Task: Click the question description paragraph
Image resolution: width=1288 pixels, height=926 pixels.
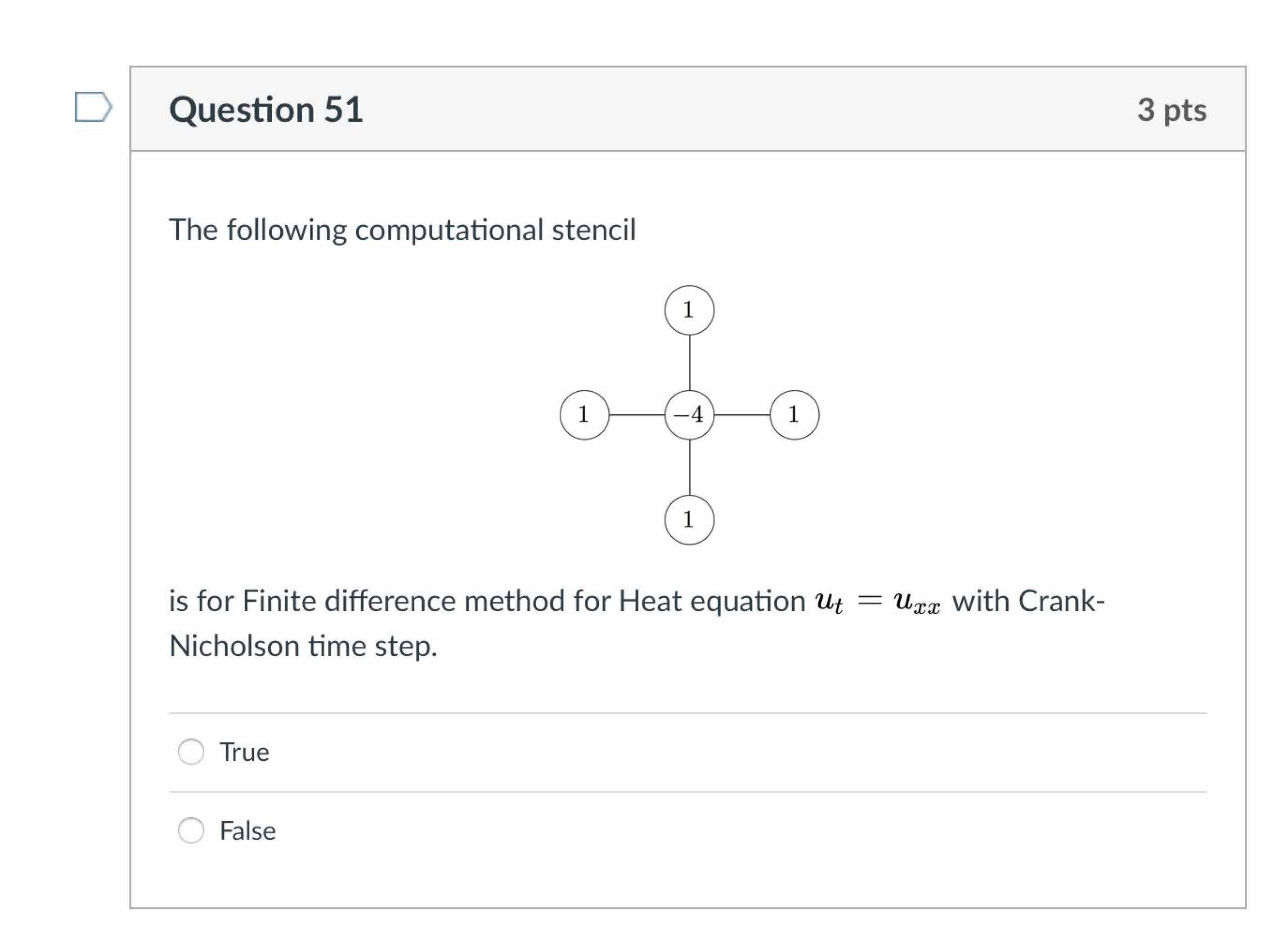Action: click(x=403, y=229)
